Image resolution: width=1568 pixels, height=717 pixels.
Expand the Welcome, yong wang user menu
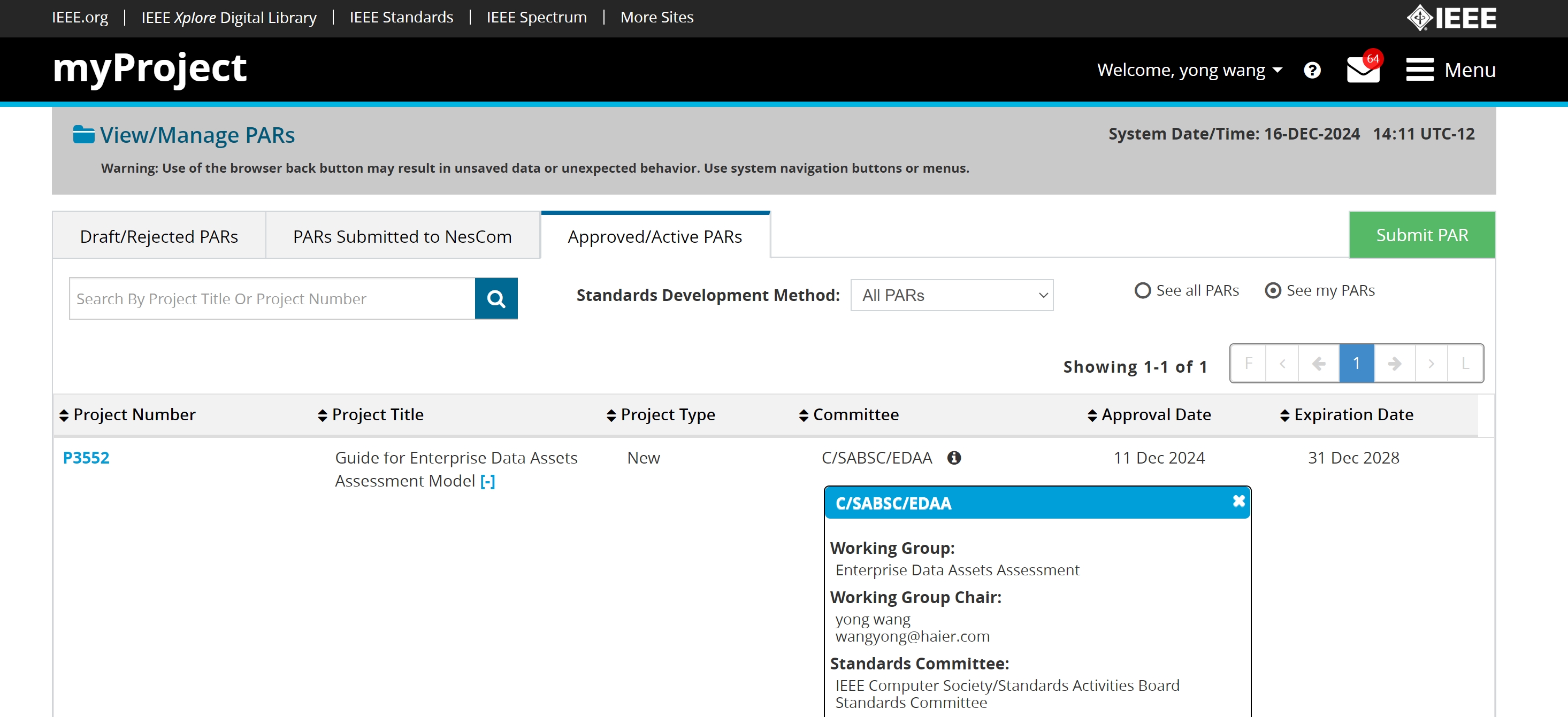click(1189, 71)
